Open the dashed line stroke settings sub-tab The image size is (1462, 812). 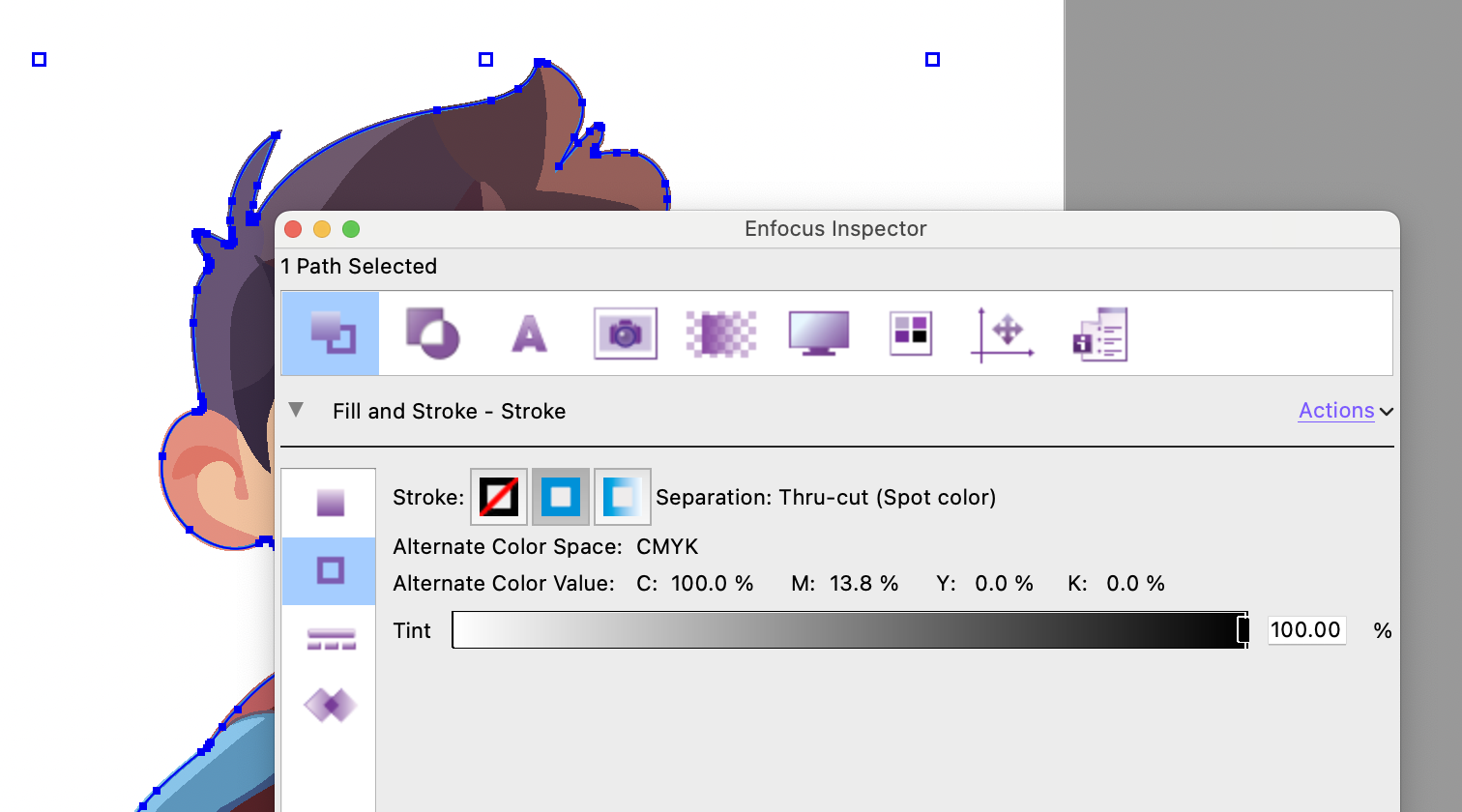click(331, 639)
